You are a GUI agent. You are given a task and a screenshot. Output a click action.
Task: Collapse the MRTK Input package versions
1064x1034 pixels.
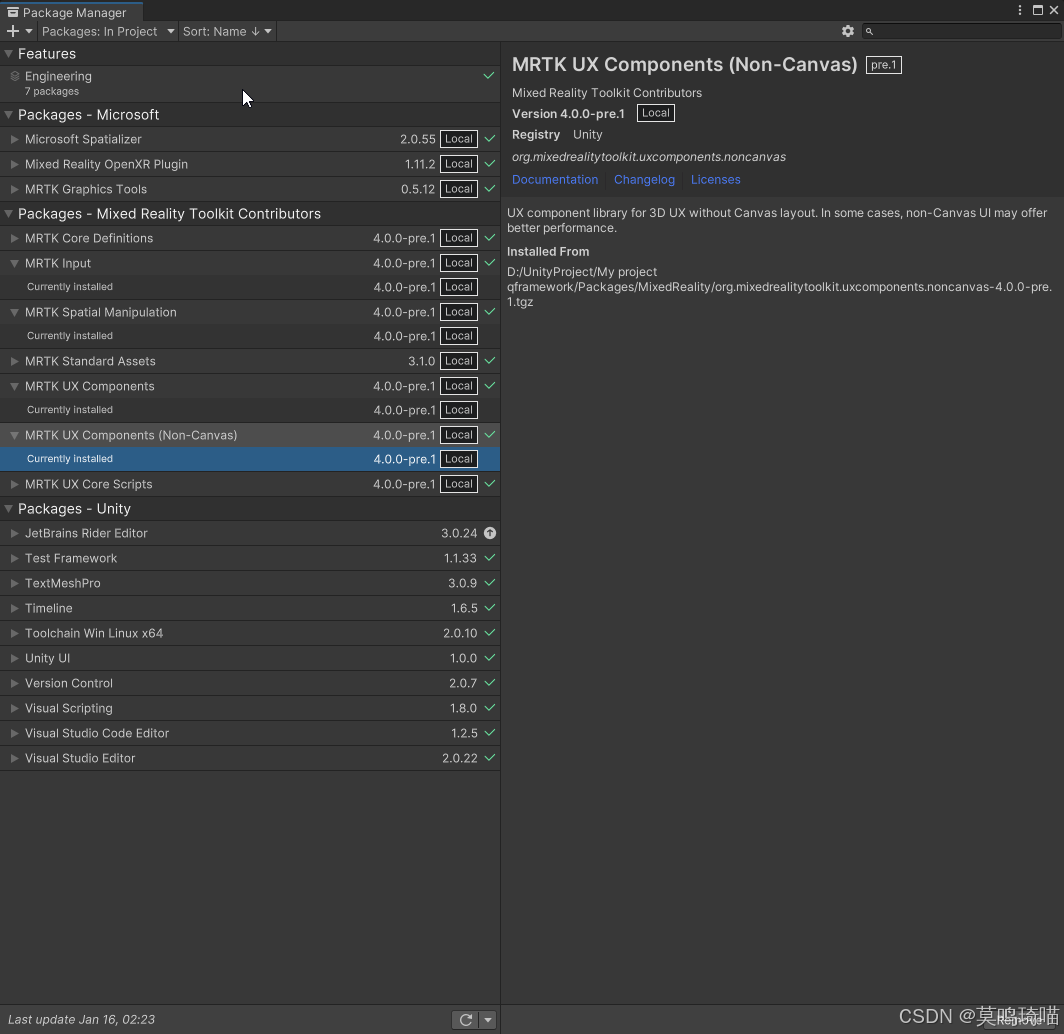14,263
